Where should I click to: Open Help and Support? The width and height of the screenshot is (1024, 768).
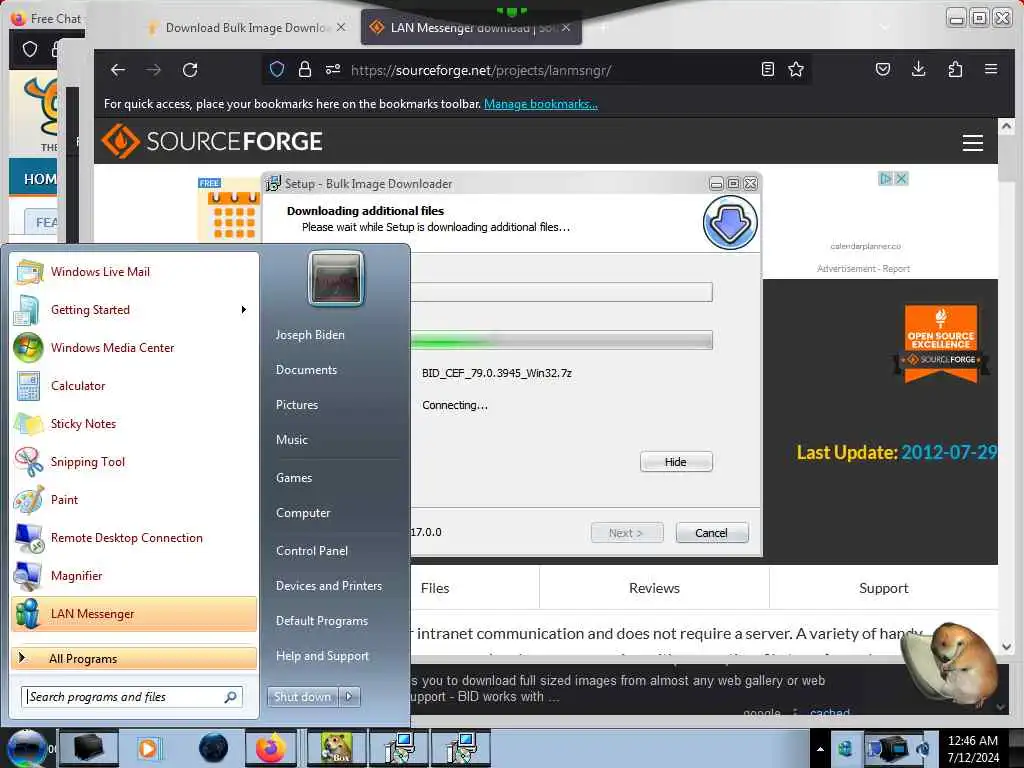323,656
